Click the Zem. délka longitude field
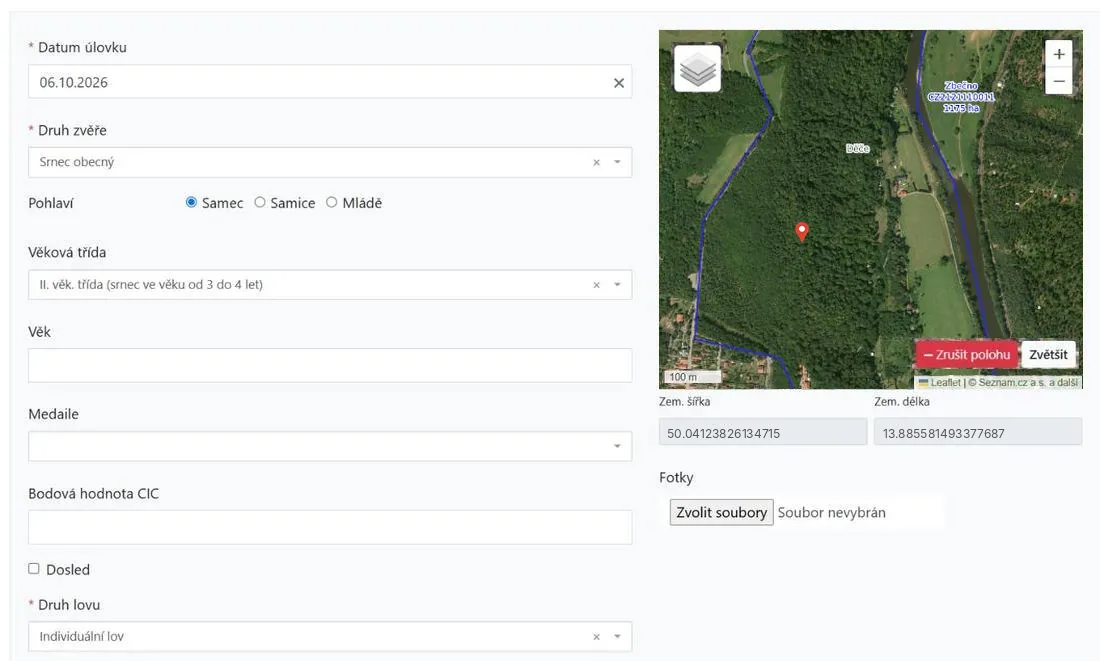 (x=978, y=432)
